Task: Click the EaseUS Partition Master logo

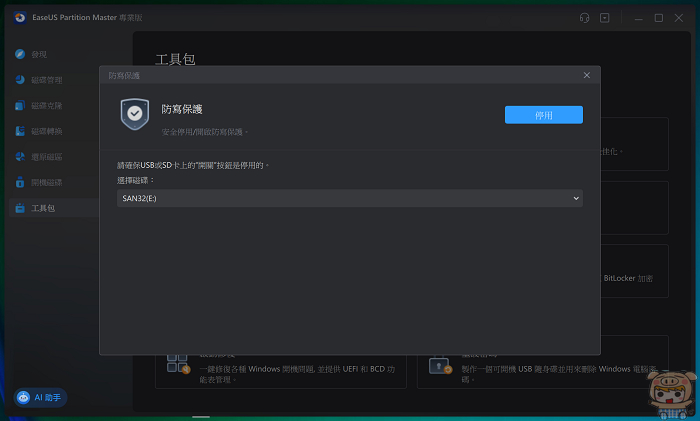Action: click(20, 18)
